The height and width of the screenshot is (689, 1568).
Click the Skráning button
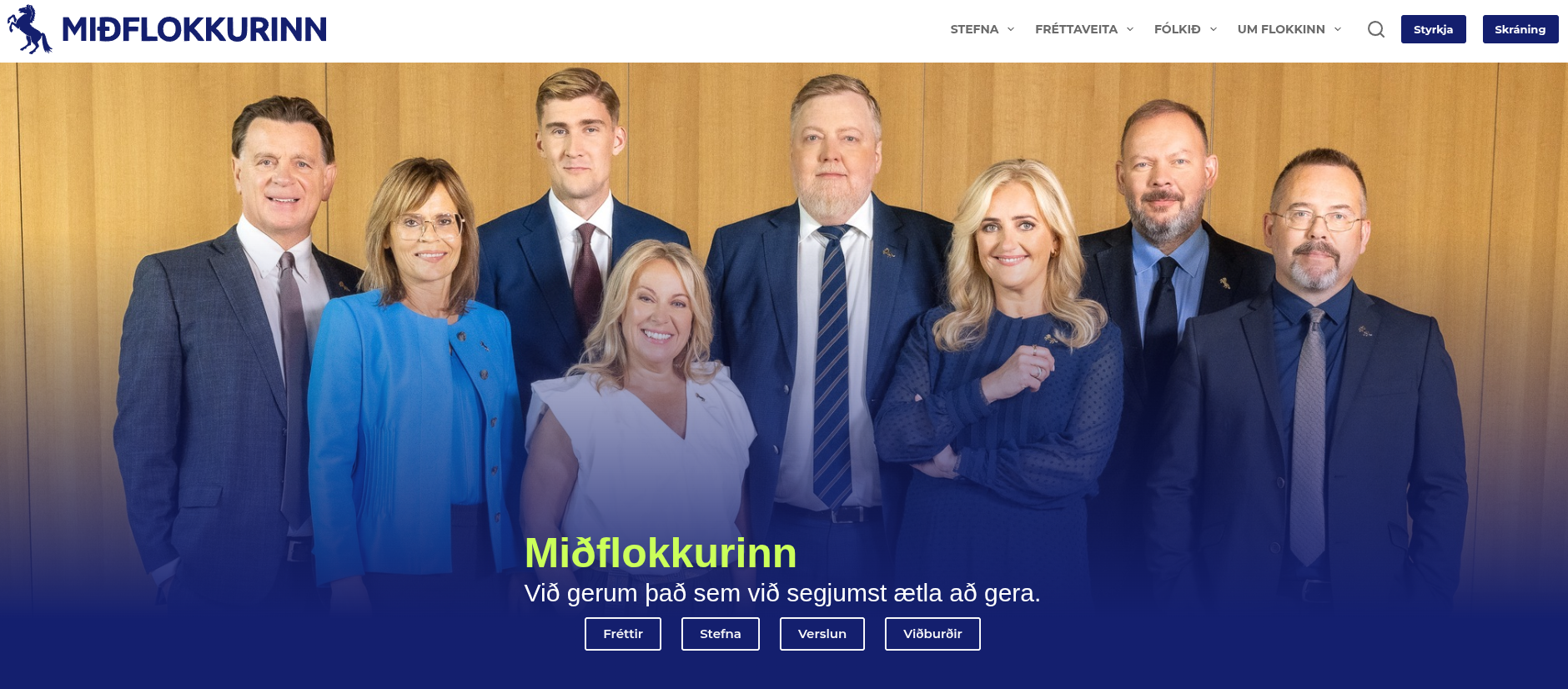coord(1520,29)
